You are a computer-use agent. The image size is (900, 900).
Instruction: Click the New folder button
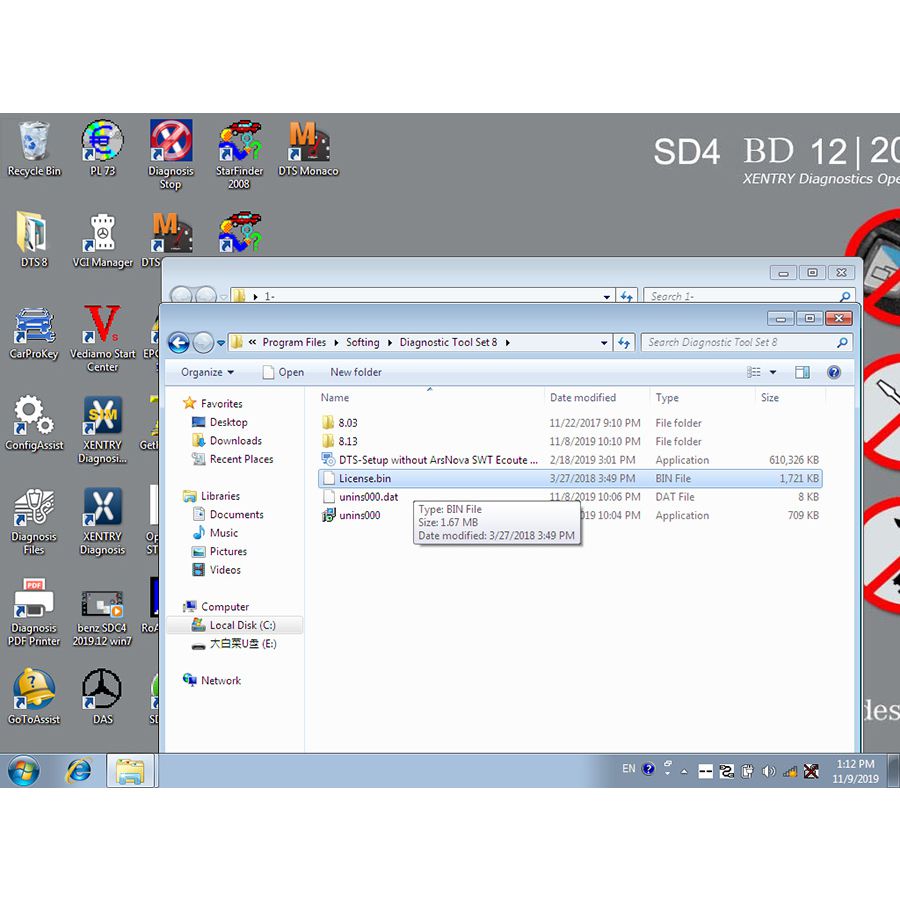(x=356, y=372)
